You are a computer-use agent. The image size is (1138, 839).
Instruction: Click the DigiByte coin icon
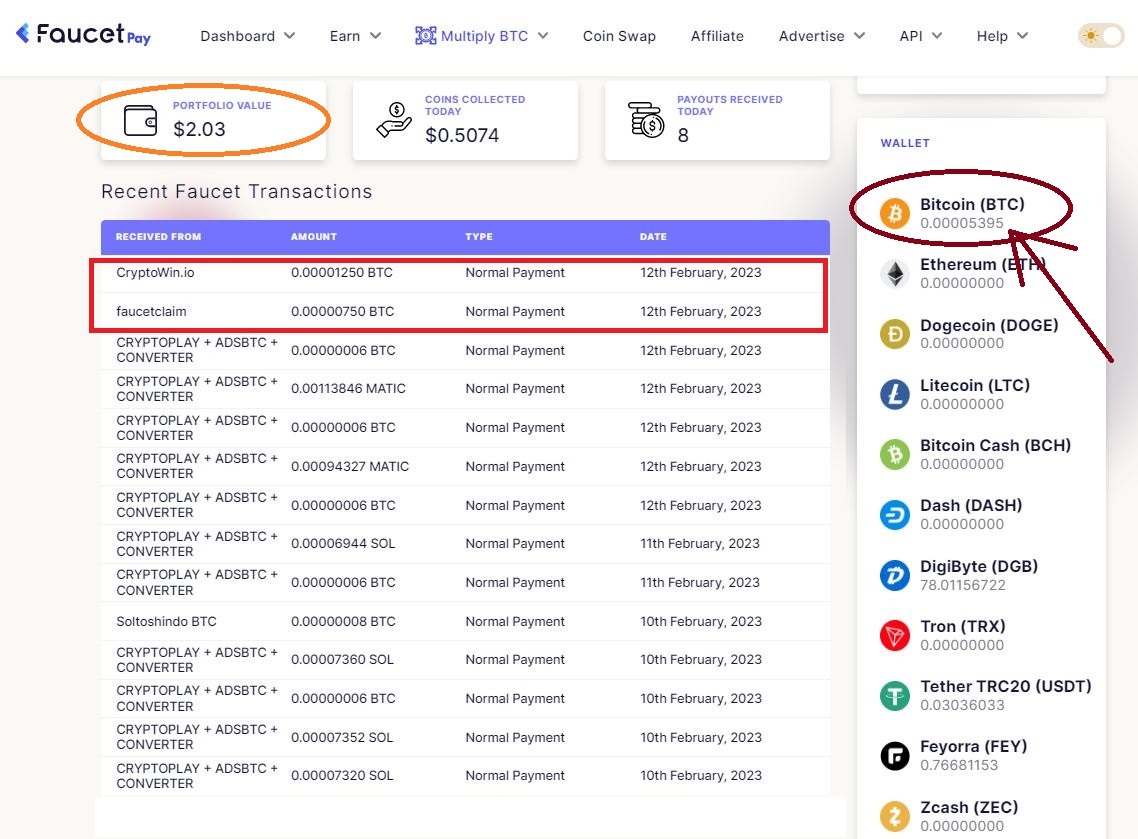click(x=895, y=576)
